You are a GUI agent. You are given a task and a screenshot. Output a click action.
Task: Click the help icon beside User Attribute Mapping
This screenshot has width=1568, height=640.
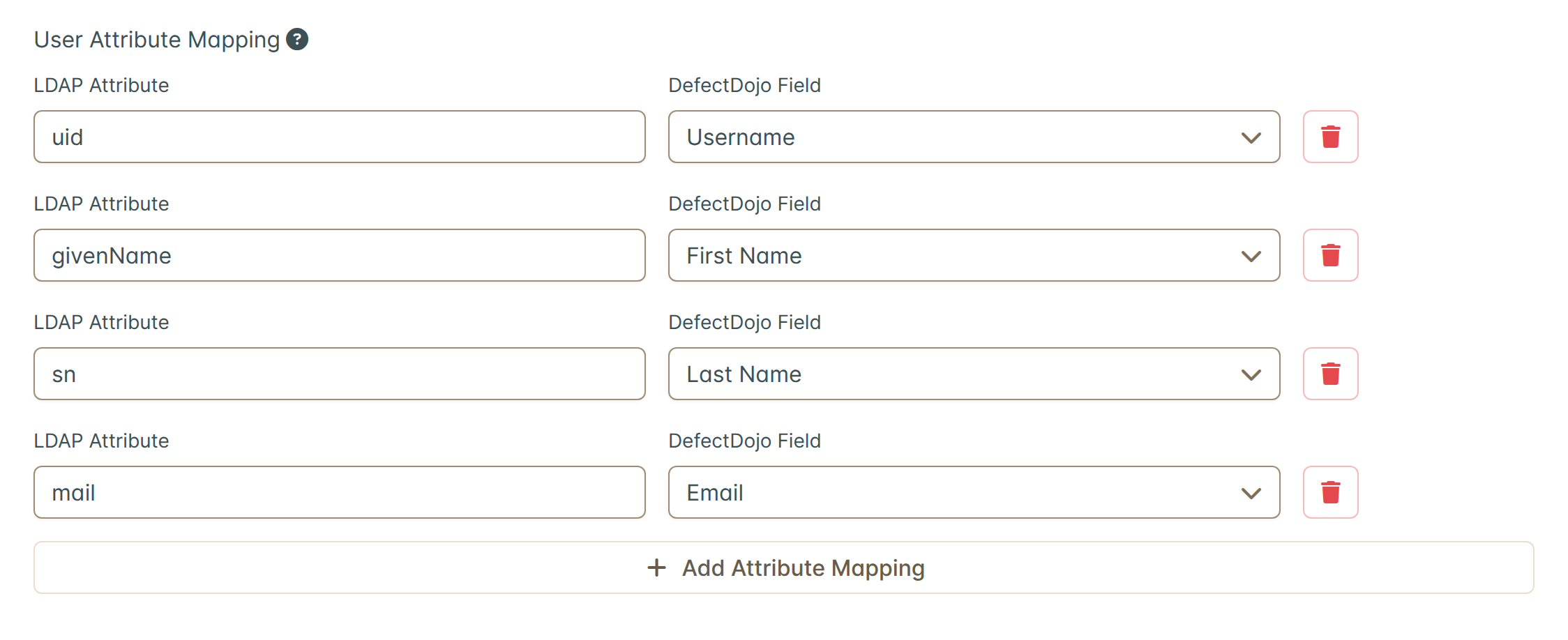pyautogui.click(x=297, y=39)
